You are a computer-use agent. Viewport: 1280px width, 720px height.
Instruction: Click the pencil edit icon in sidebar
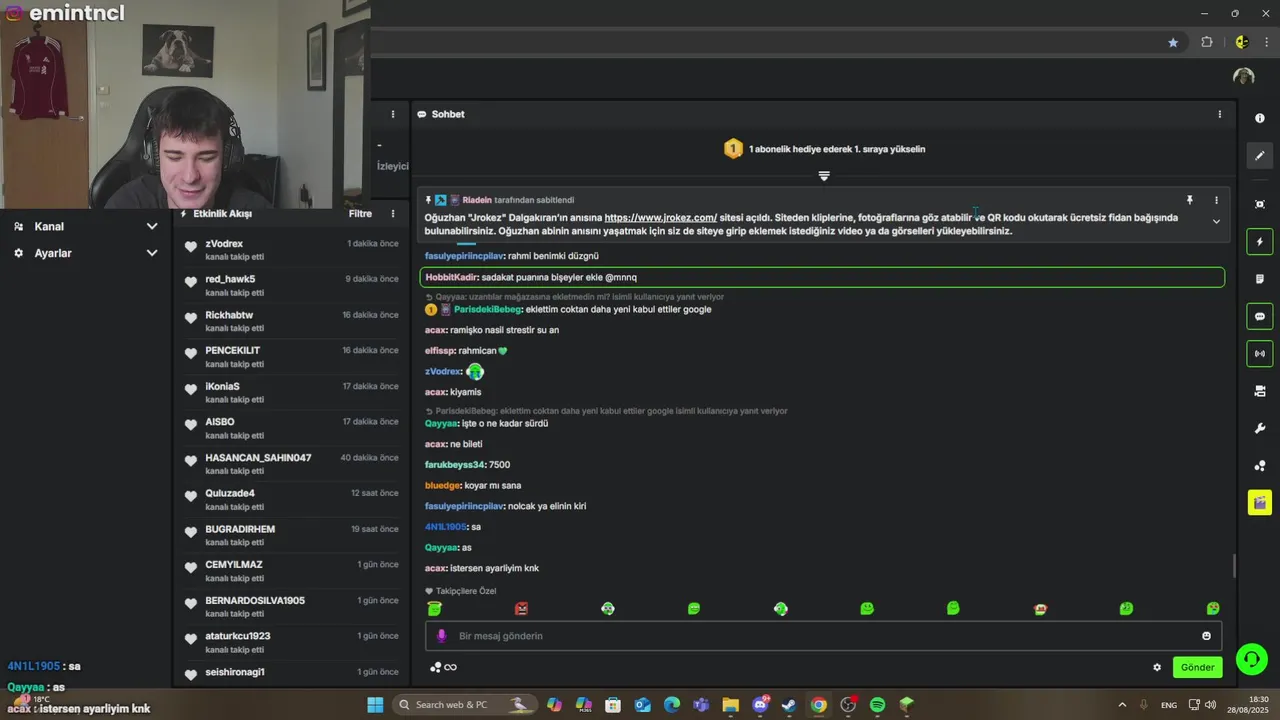click(x=1259, y=155)
